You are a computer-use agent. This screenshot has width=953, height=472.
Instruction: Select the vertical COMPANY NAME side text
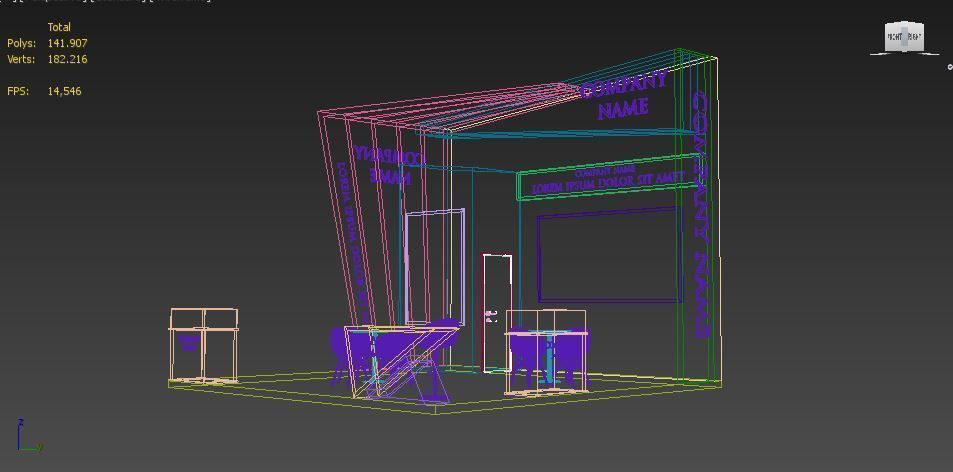[701, 214]
